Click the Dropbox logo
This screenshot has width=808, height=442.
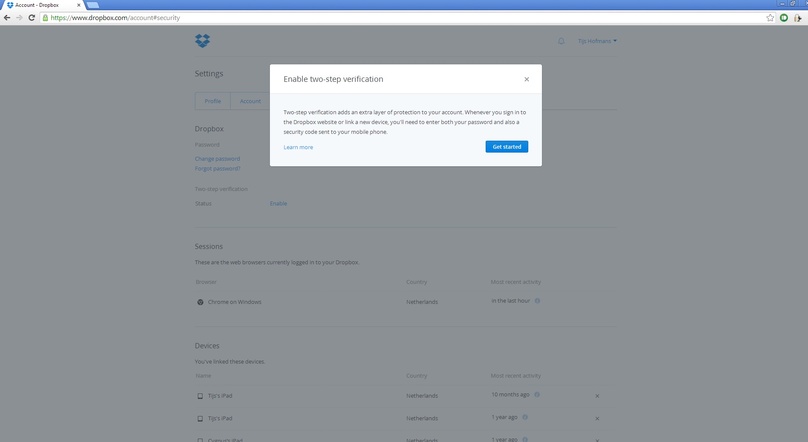click(203, 41)
